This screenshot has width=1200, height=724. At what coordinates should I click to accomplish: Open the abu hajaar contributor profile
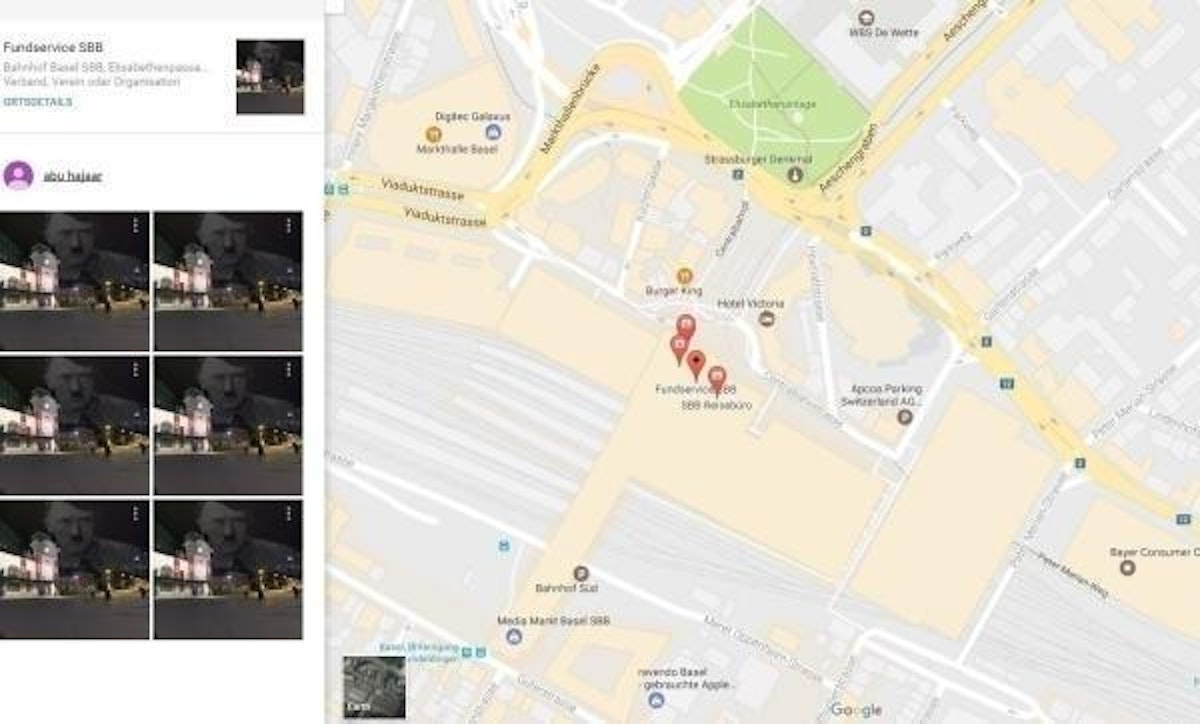pyautogui.click(x=72, y=176)
